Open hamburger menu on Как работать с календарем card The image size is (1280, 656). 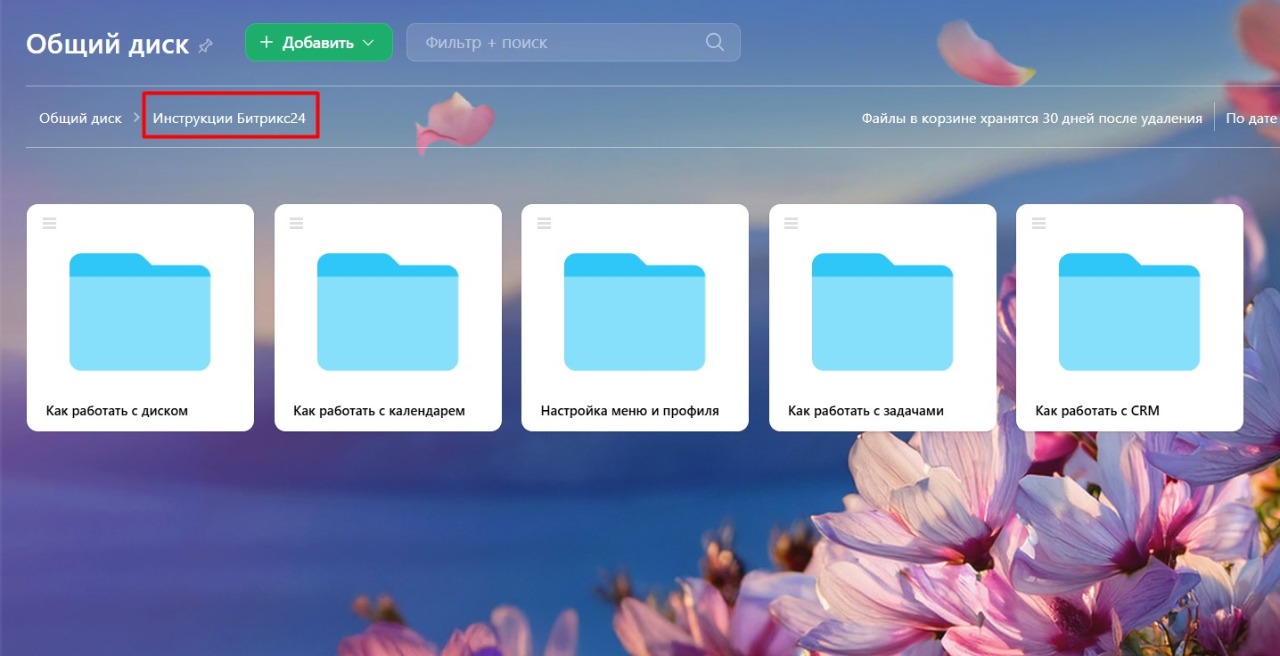click(296, 223)
